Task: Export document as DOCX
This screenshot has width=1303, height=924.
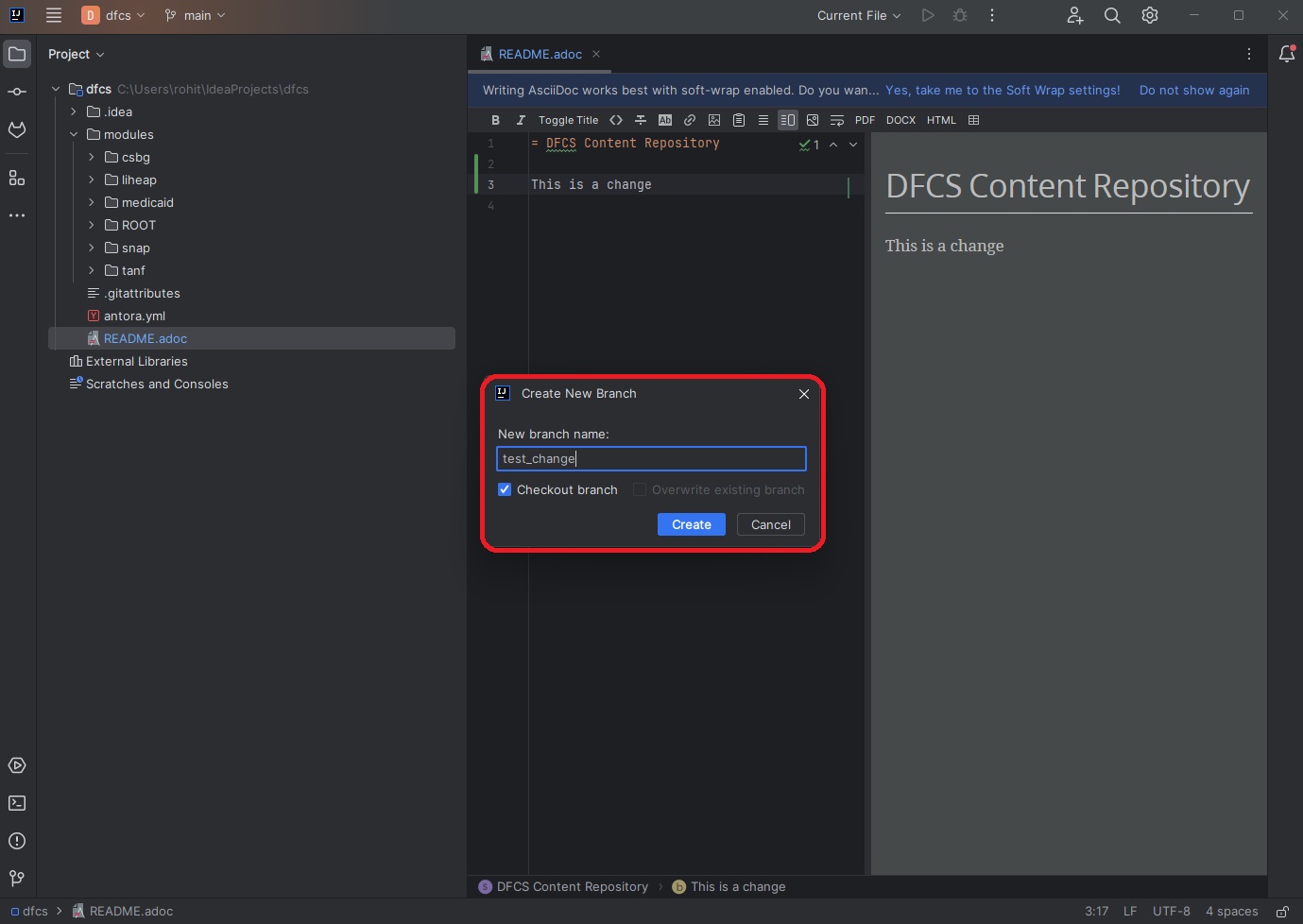Action: click(900, 120)
